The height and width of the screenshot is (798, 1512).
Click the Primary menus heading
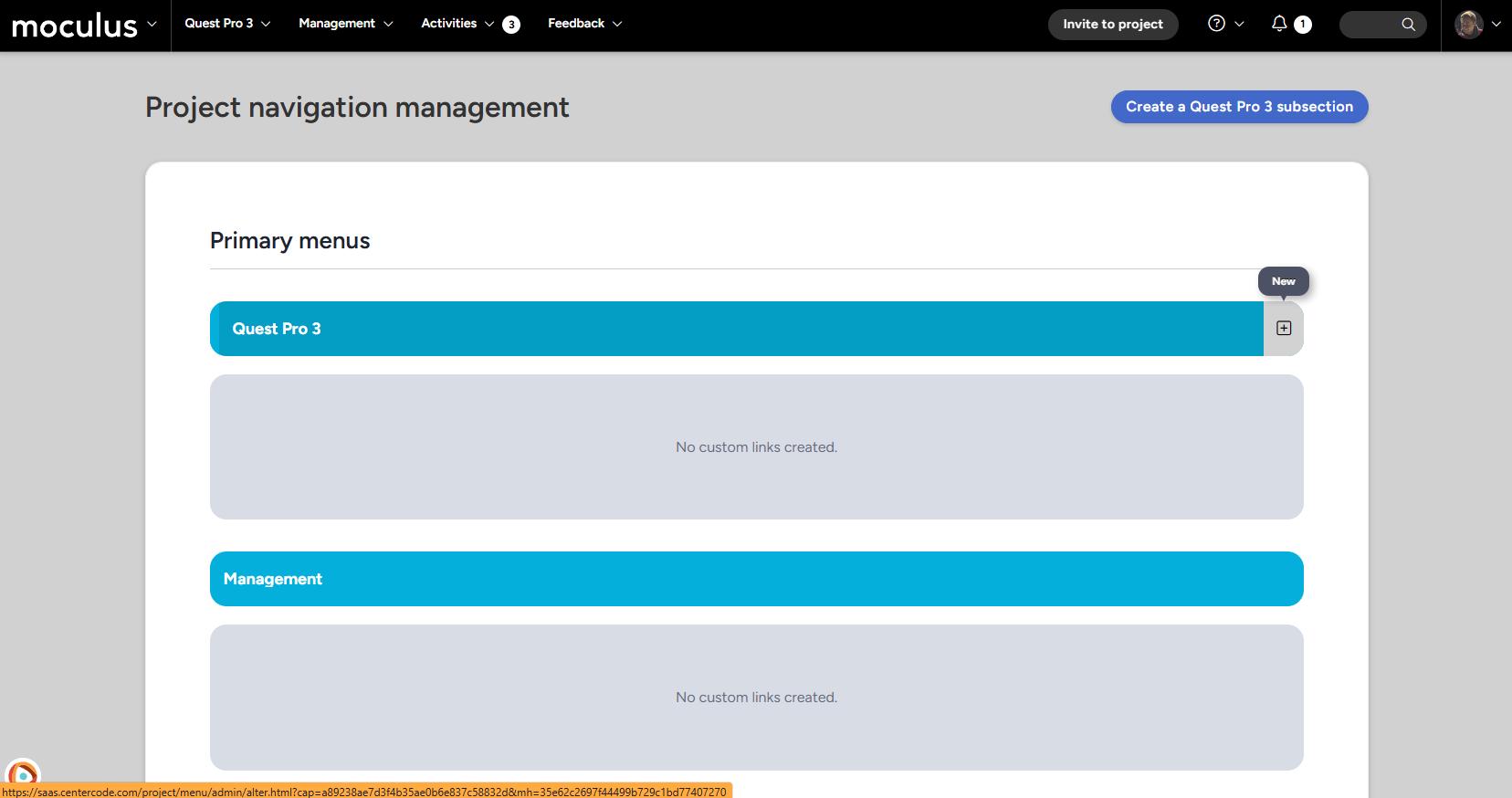290,241
